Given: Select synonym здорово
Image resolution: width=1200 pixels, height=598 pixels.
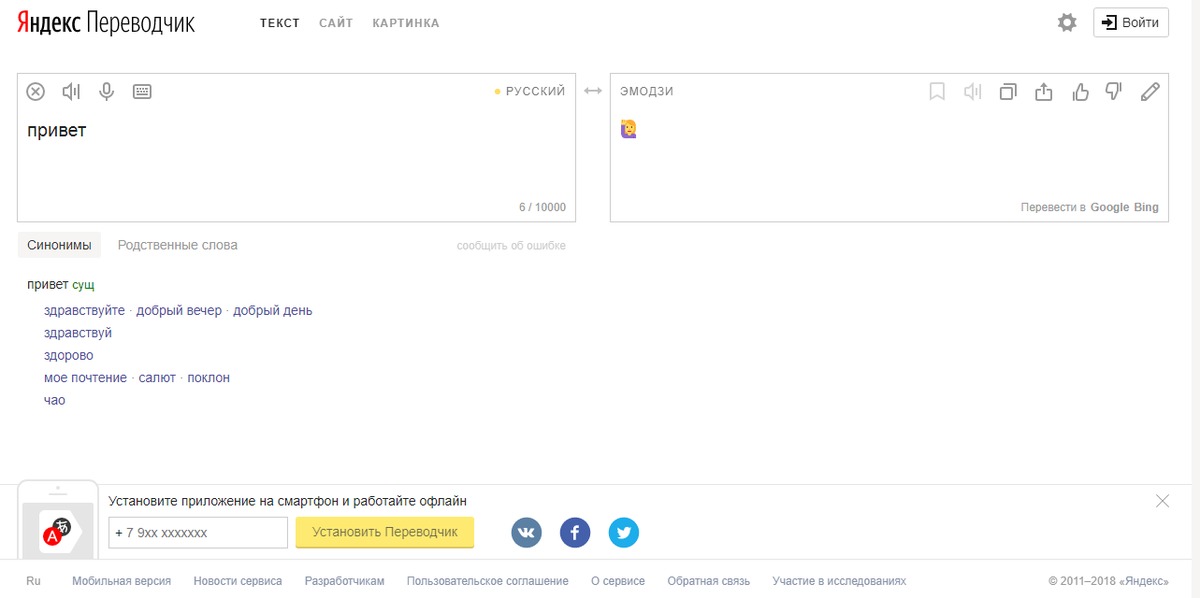Looking at the screenshot, I should pos(69,355).
